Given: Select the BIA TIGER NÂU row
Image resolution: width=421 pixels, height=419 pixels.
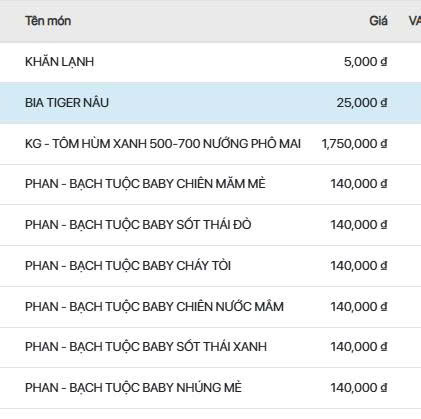Looking at the screenshot, I should tap(210, 103).
